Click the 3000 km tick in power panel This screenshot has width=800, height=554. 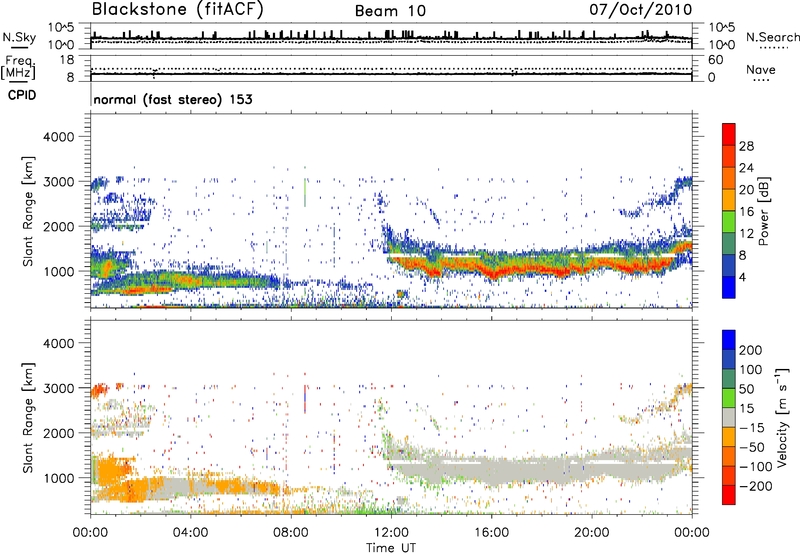coord(59,182)
